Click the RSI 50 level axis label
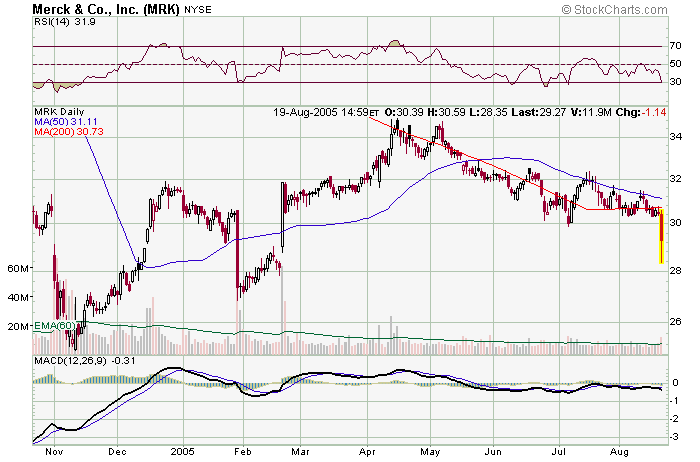 [x=675, y=64]
